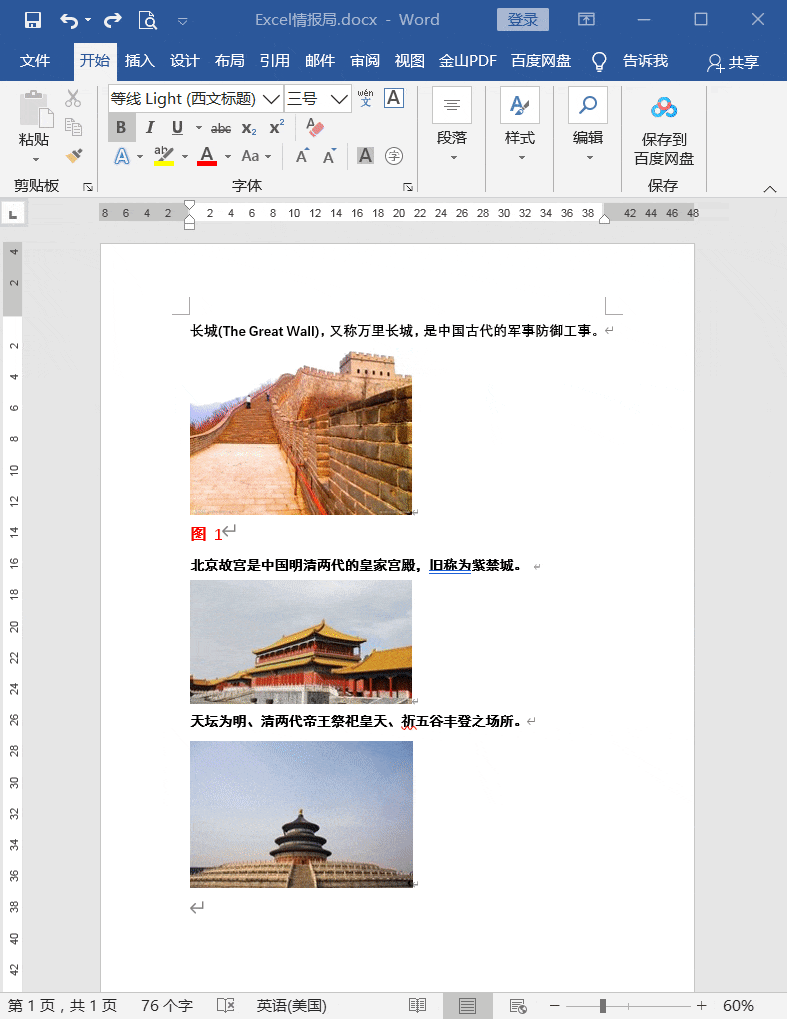Toggle Italic formatting
This screenshot has width=787, height=1019.
[x=149, y=127]
